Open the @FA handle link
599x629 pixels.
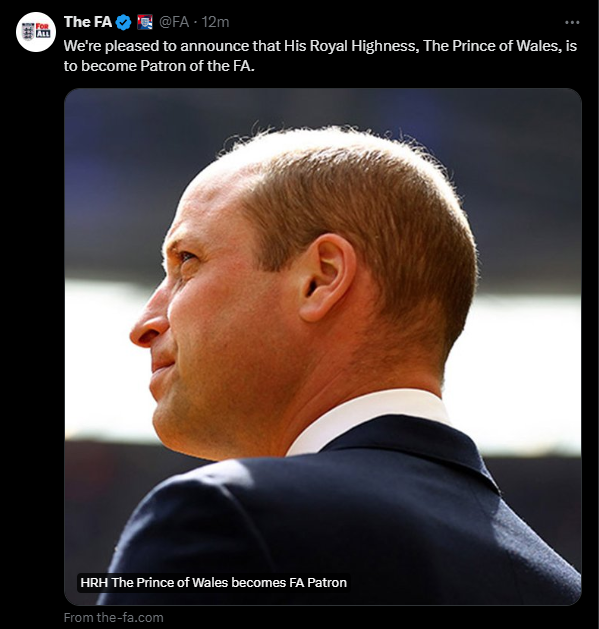(174, 22)
